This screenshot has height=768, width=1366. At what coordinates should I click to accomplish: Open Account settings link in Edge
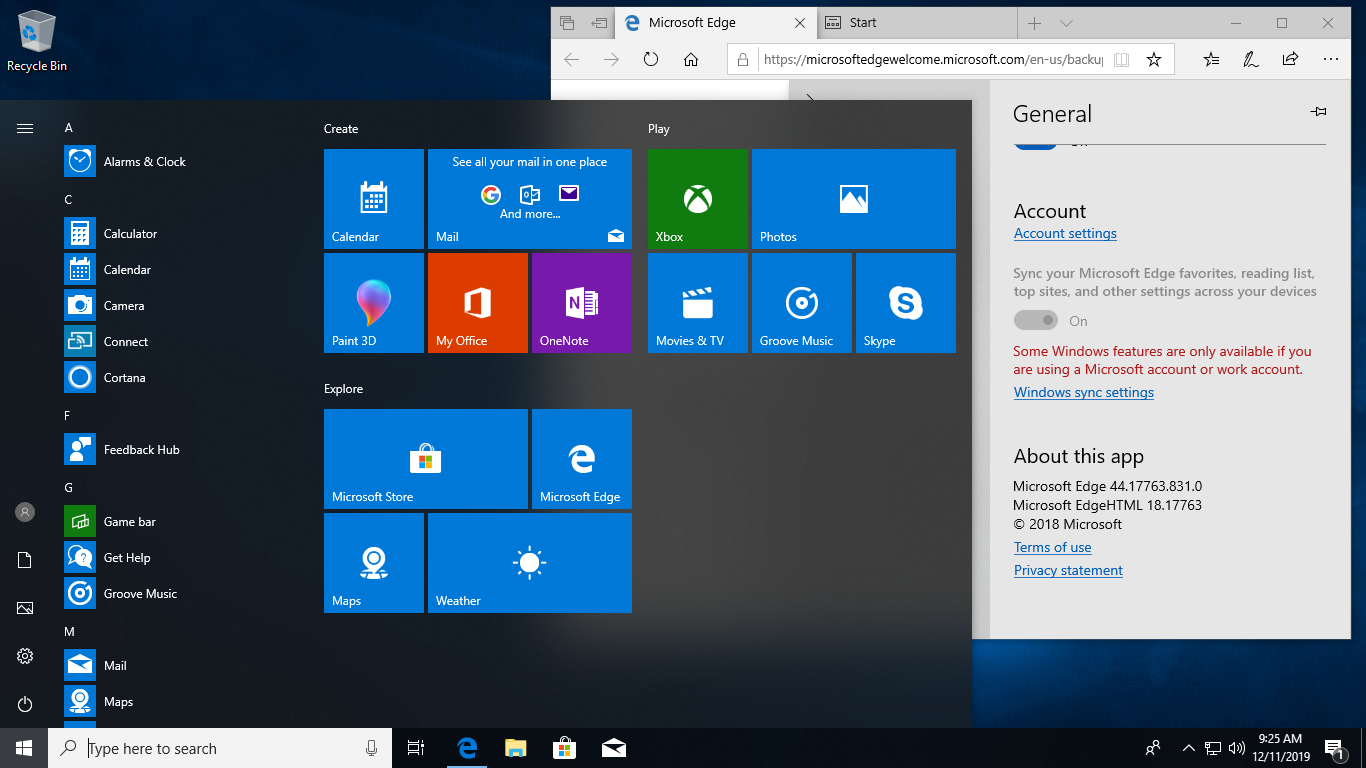[x=1065, y=233]
